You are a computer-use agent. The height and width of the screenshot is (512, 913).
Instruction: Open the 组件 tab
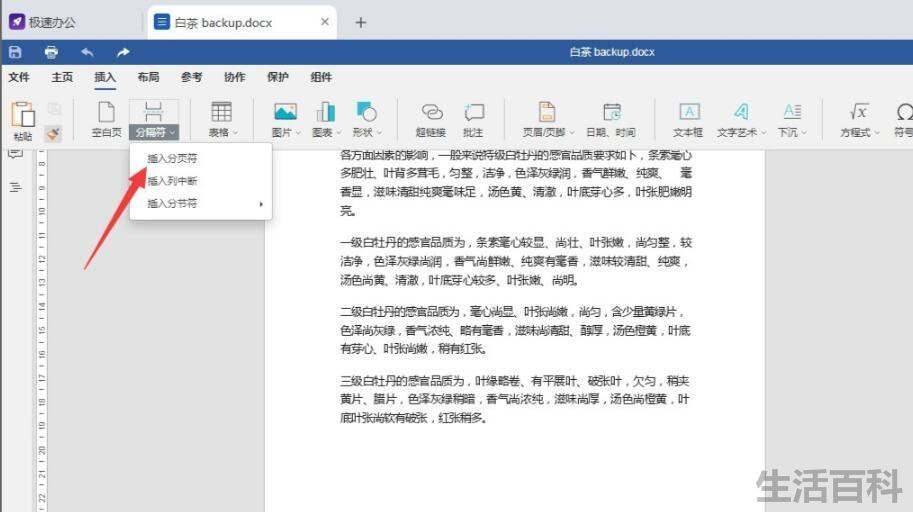click(x=321, y=77)
